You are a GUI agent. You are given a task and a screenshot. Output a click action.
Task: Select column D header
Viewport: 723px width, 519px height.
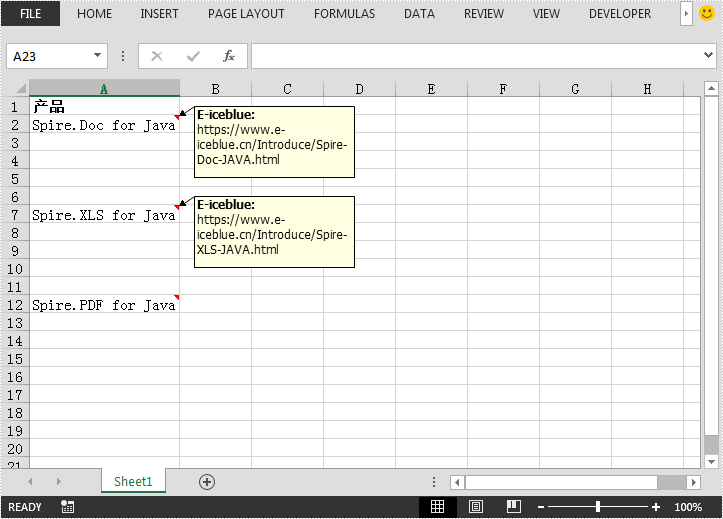tap(359, 88)
